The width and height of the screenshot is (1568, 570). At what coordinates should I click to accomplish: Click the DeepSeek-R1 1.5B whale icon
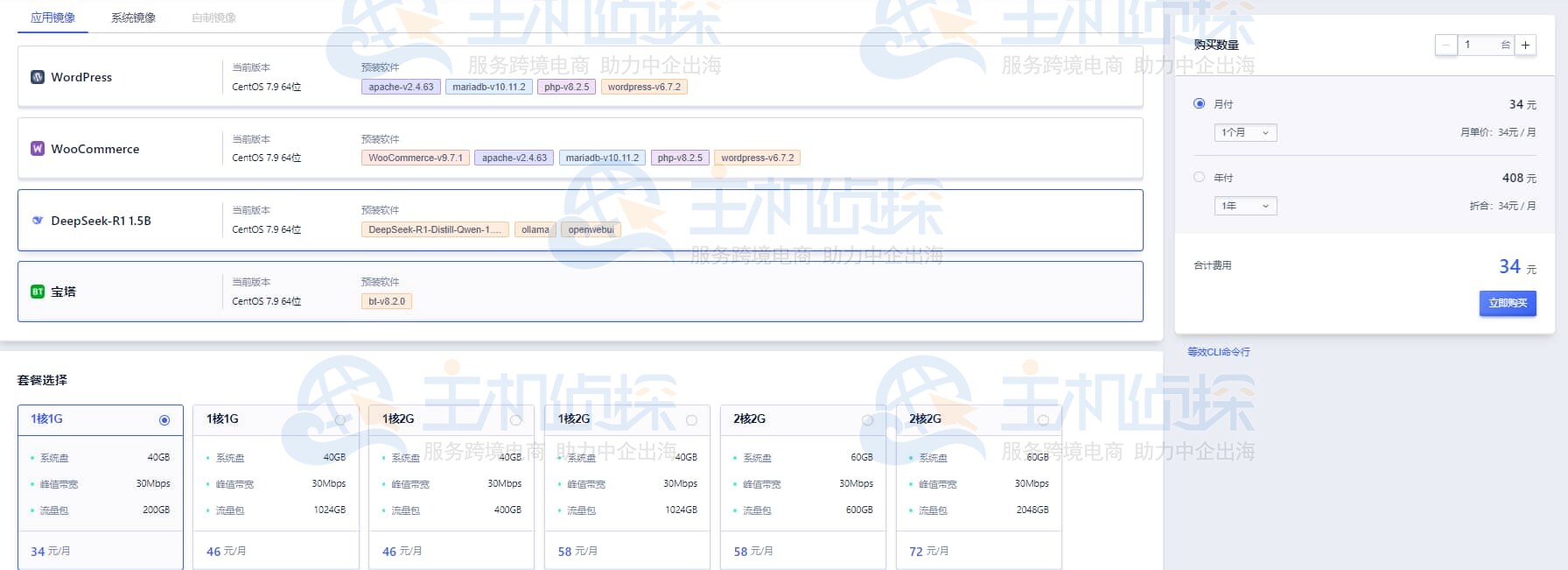[x=38, y=221]
